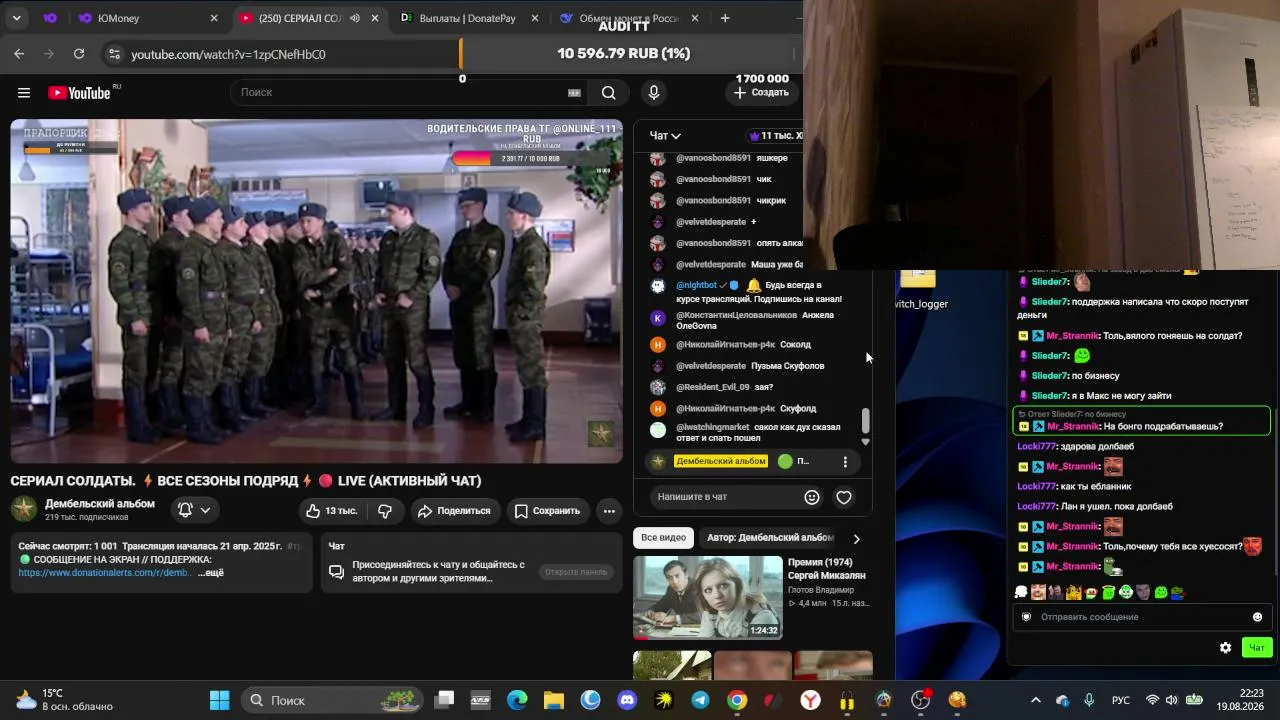Expand the description with ...ещё
The width and height of the screenshot is (1280, 720).
click(x=210, y=573)
